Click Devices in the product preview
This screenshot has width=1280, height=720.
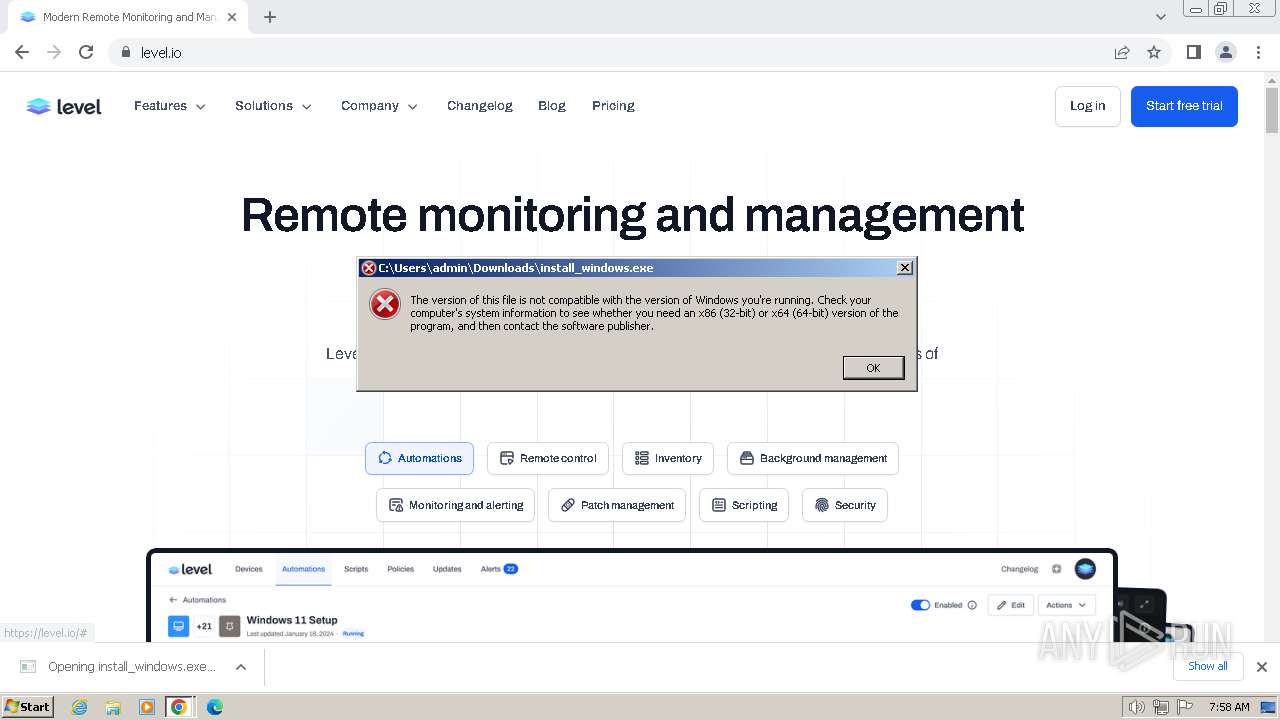[x=249, y=569]
